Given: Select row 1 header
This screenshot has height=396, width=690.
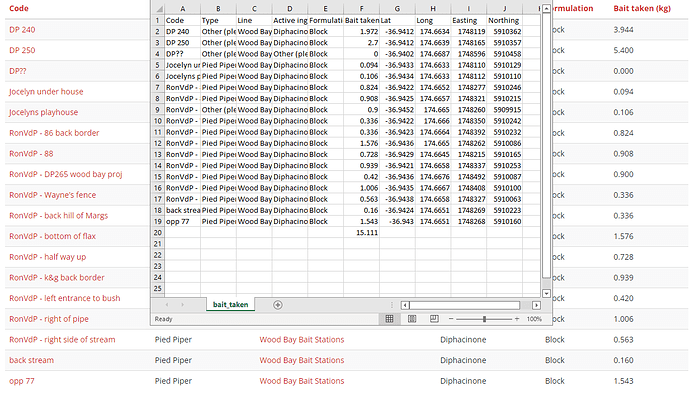Looking at the screenshot, I should point(158,20).
